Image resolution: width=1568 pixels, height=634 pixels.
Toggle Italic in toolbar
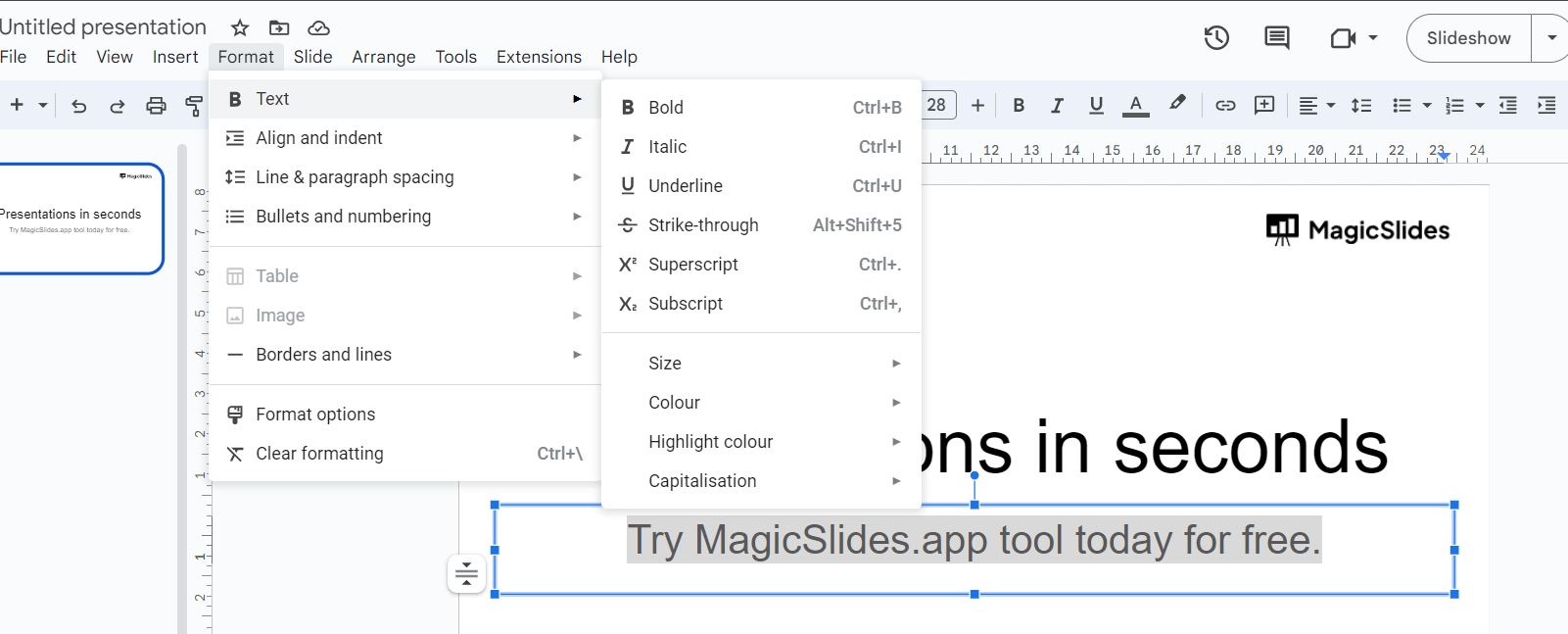pyautogui.click(x=1057, y=105)
